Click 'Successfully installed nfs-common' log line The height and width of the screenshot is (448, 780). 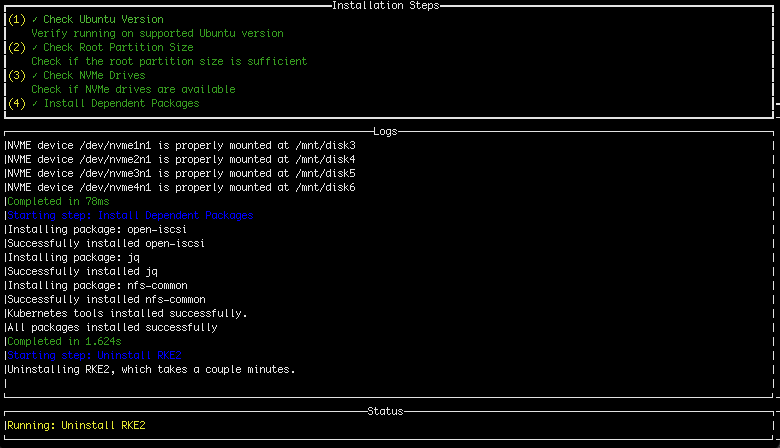pyautogui.click(x=106, y=299)
